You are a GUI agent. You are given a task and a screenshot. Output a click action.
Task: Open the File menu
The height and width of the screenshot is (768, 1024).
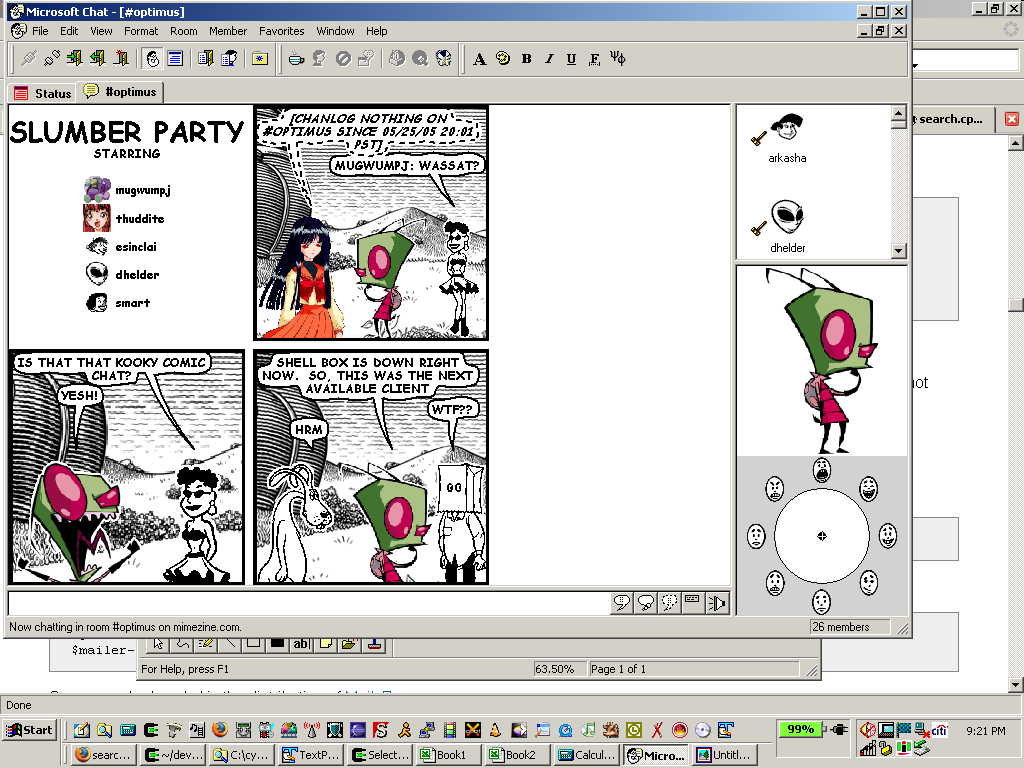tap(40, 31)
